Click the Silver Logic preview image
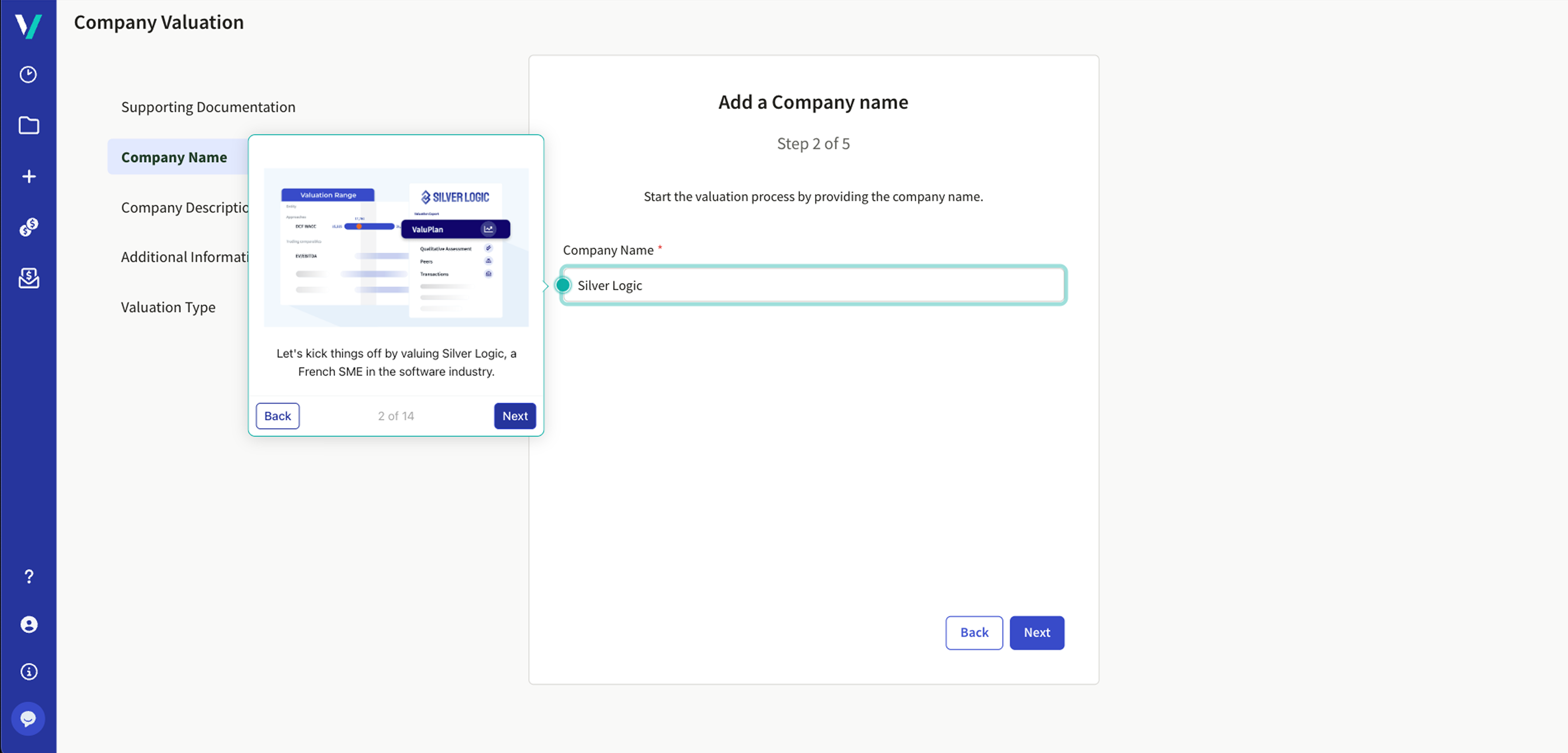This screenshot has width=1568, height=753. coord(396,248)
